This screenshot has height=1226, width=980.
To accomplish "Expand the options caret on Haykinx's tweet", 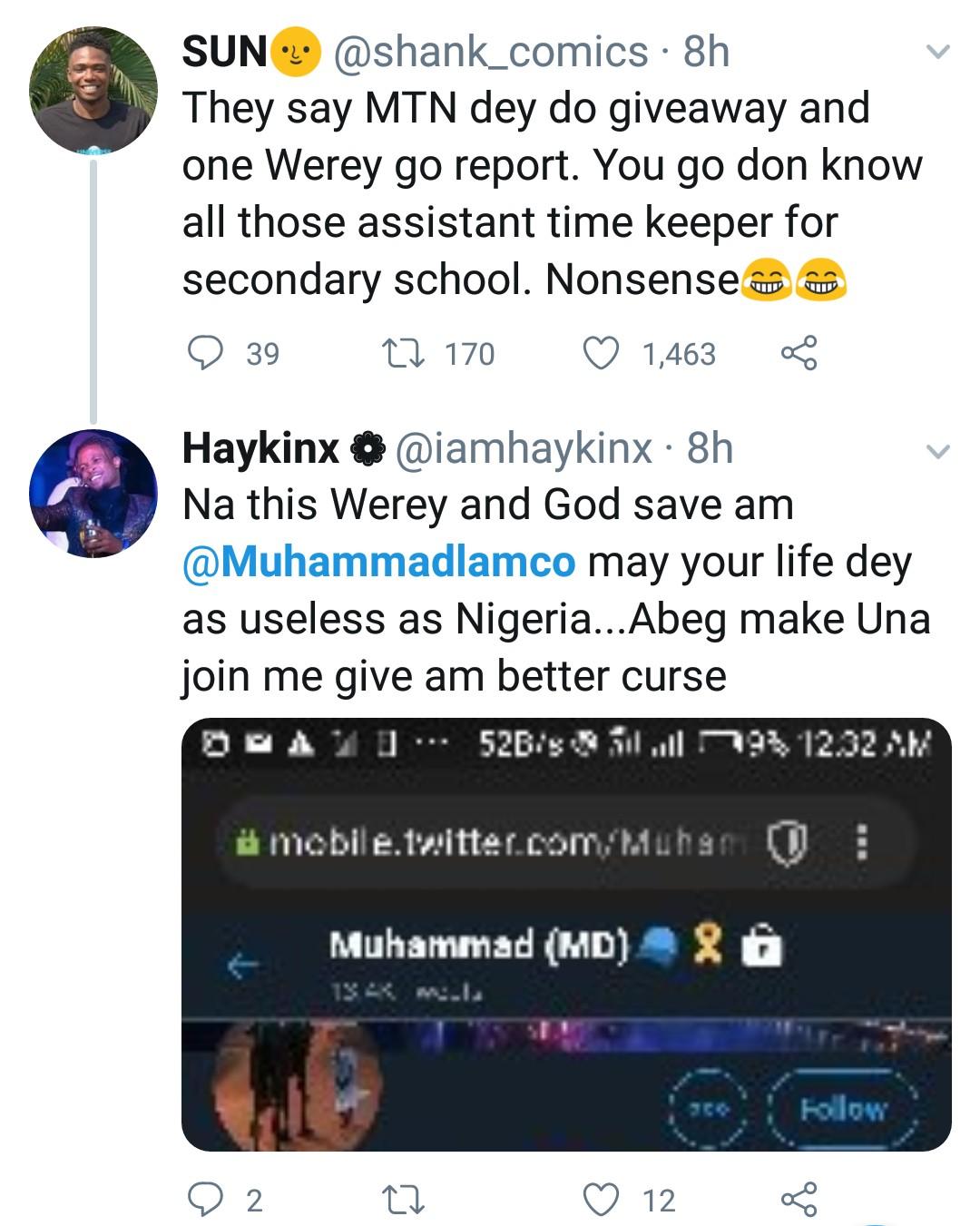I will (937, 450).
